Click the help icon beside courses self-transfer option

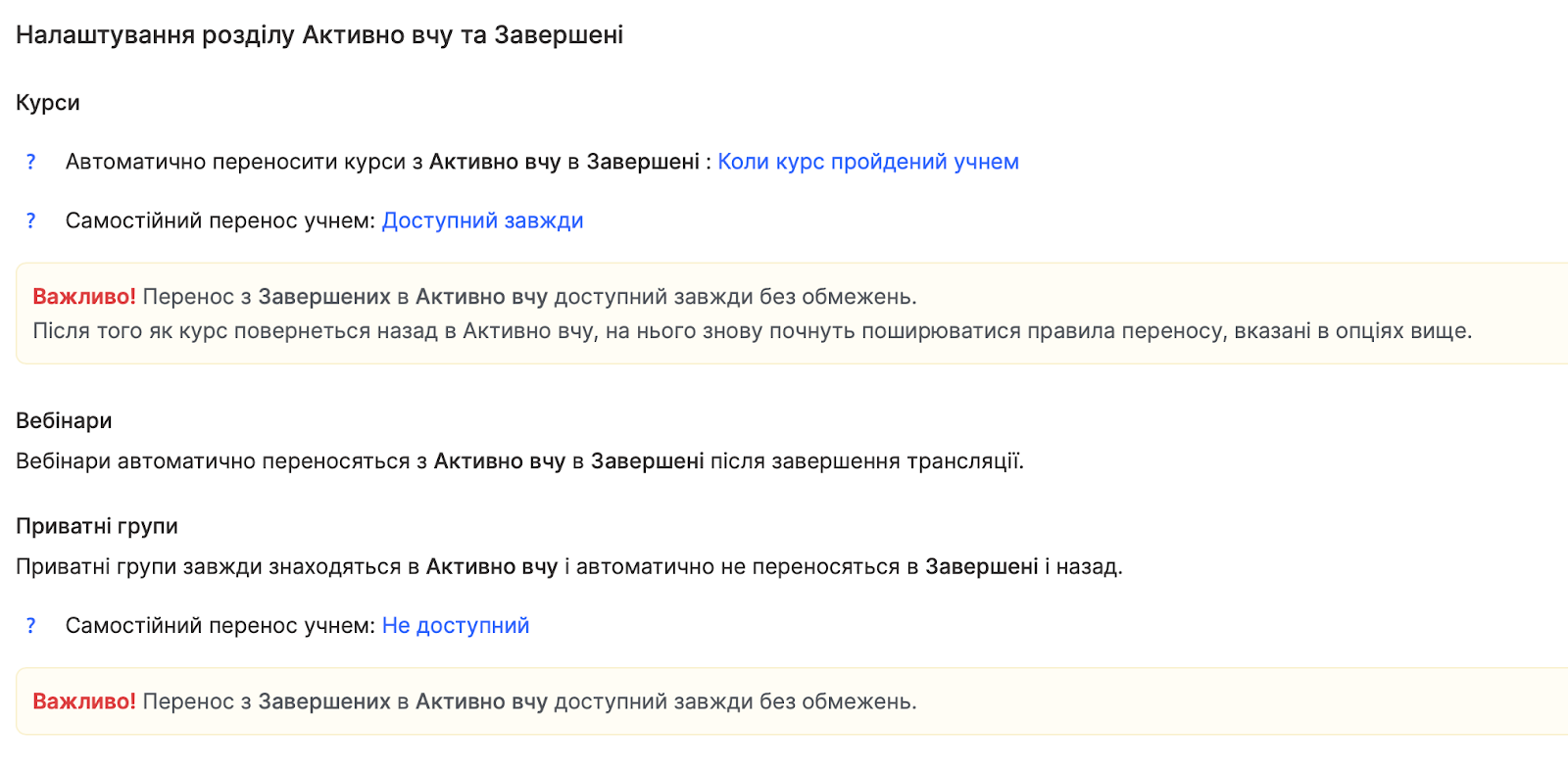point(30,220)
